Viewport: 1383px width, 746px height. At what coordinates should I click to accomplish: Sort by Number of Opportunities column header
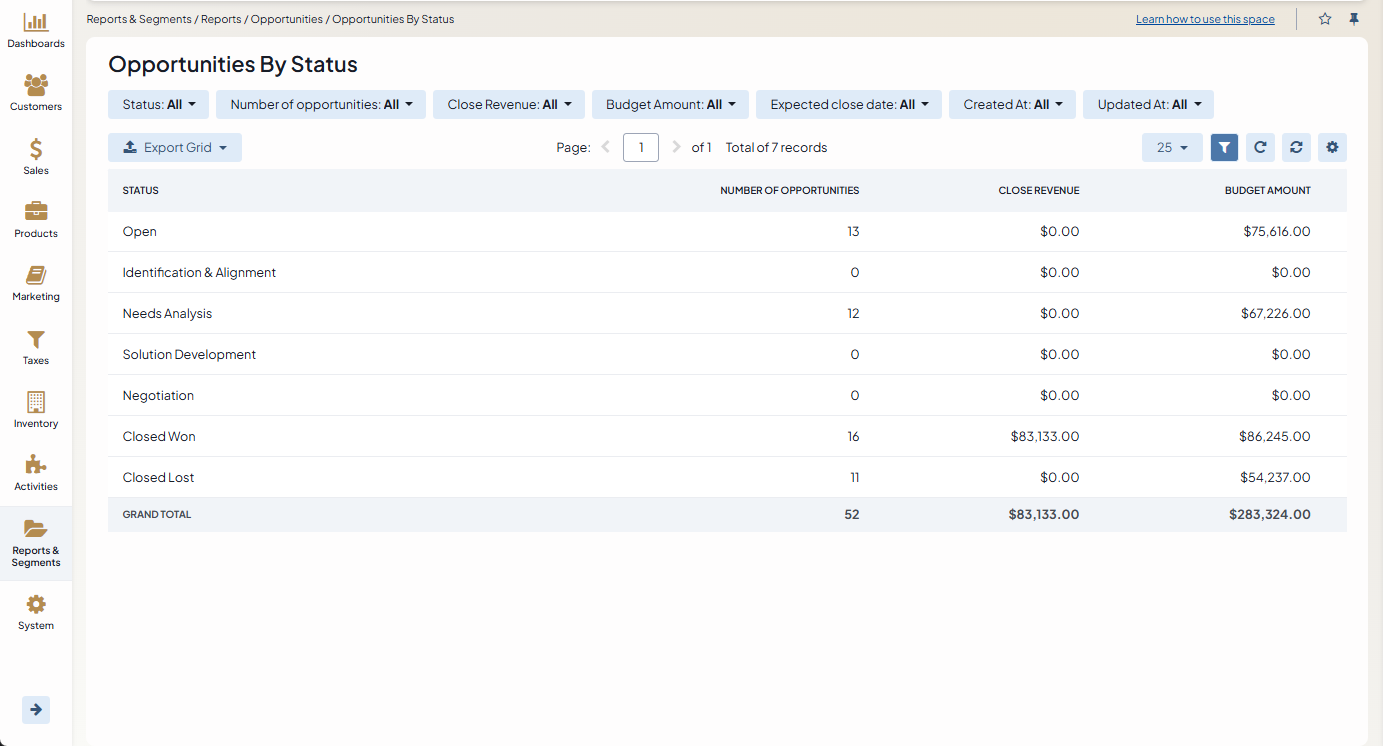click(789, 190)
